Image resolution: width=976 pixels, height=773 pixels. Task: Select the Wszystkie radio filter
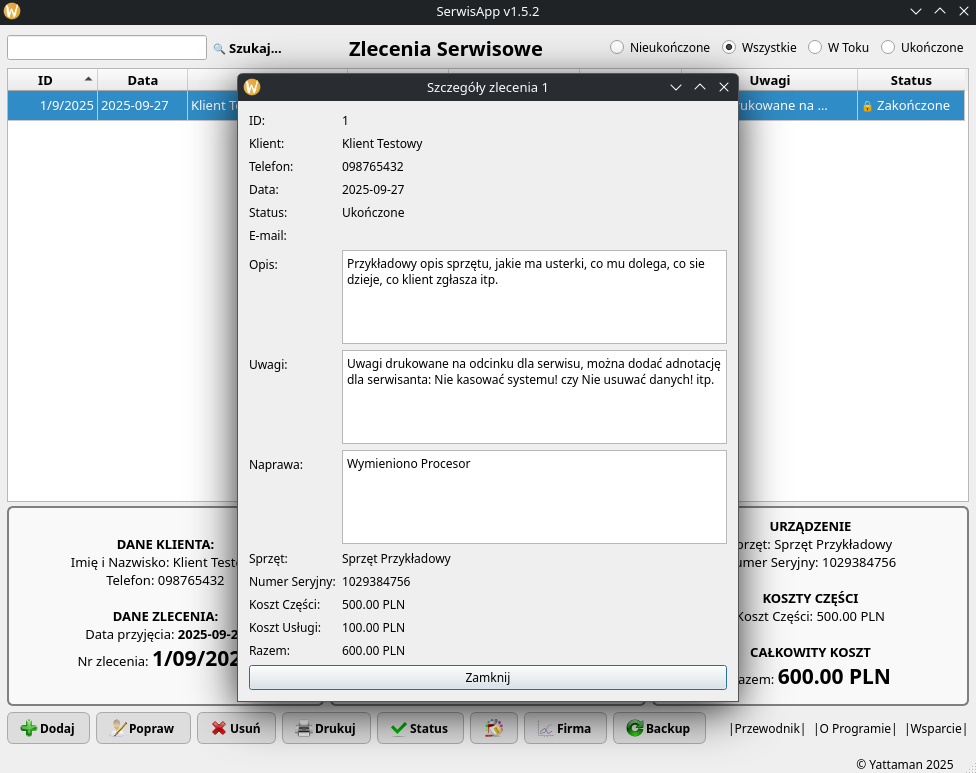tap(729, 47)
